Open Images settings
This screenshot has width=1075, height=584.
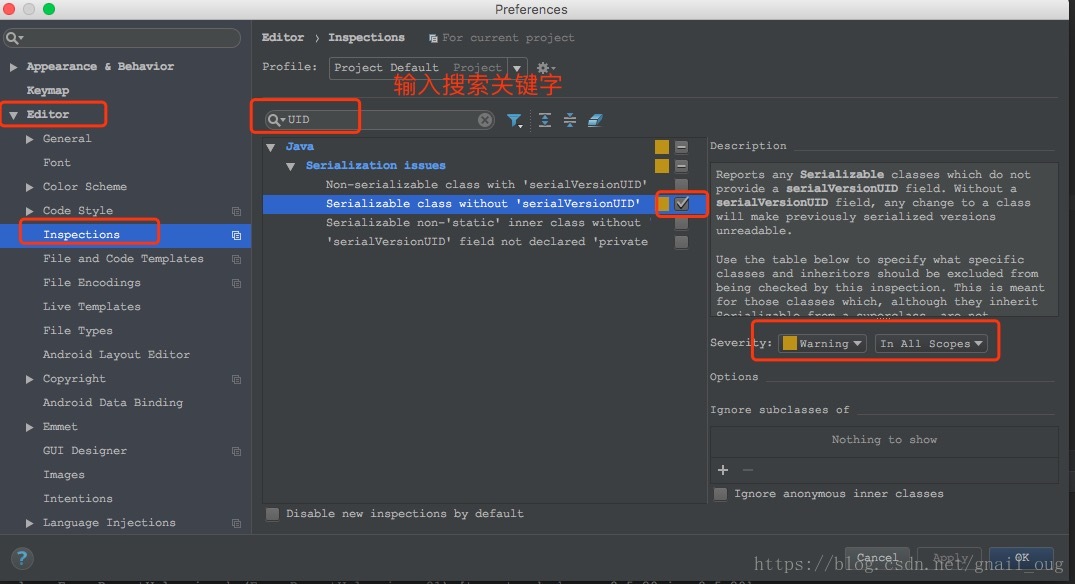64,474
